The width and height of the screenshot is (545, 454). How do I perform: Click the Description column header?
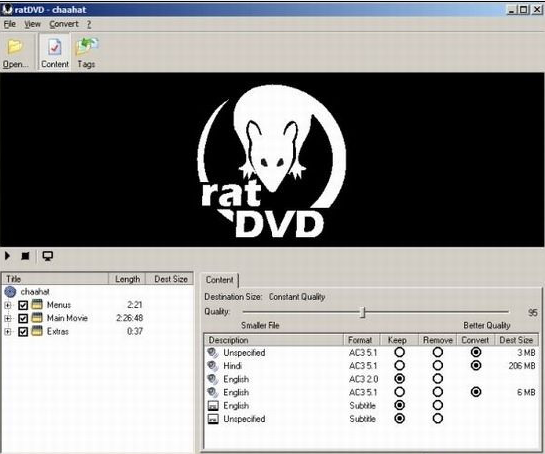pyautogui.click(x=274, y=340)
